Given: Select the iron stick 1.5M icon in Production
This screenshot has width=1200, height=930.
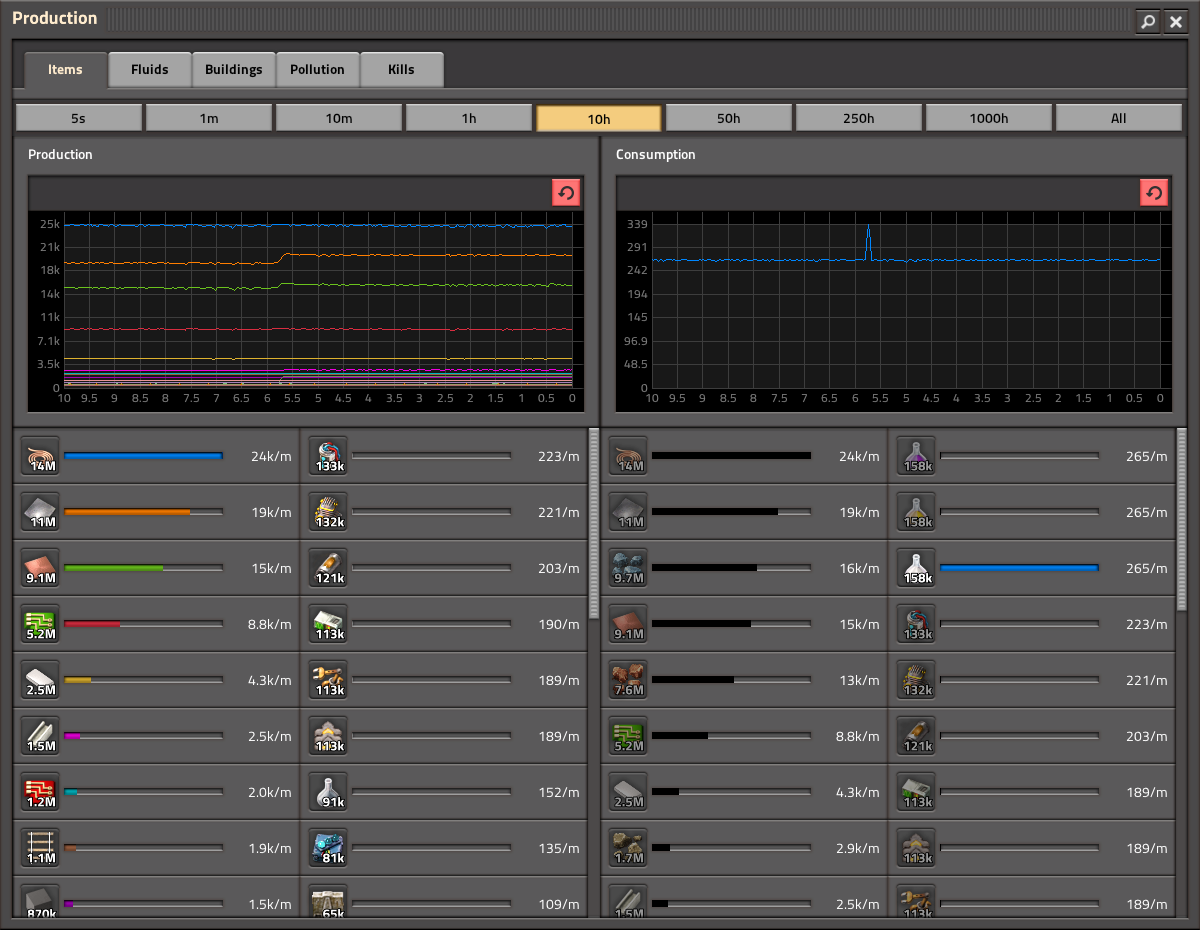Looking at the screenshot, I should 42,736.
